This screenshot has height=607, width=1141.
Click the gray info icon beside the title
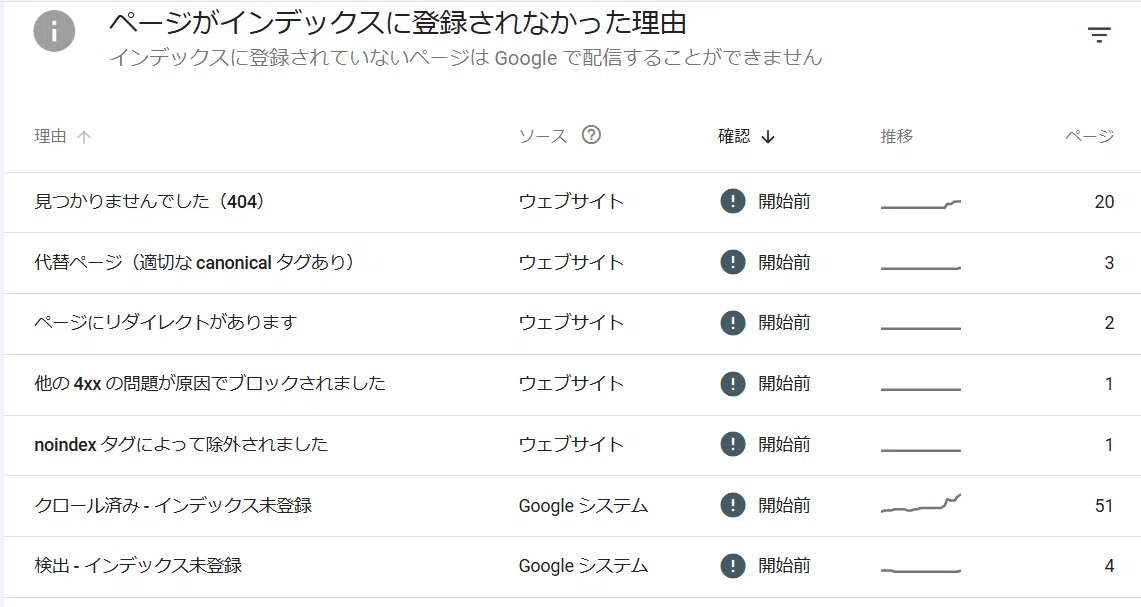tap(55, 31)
